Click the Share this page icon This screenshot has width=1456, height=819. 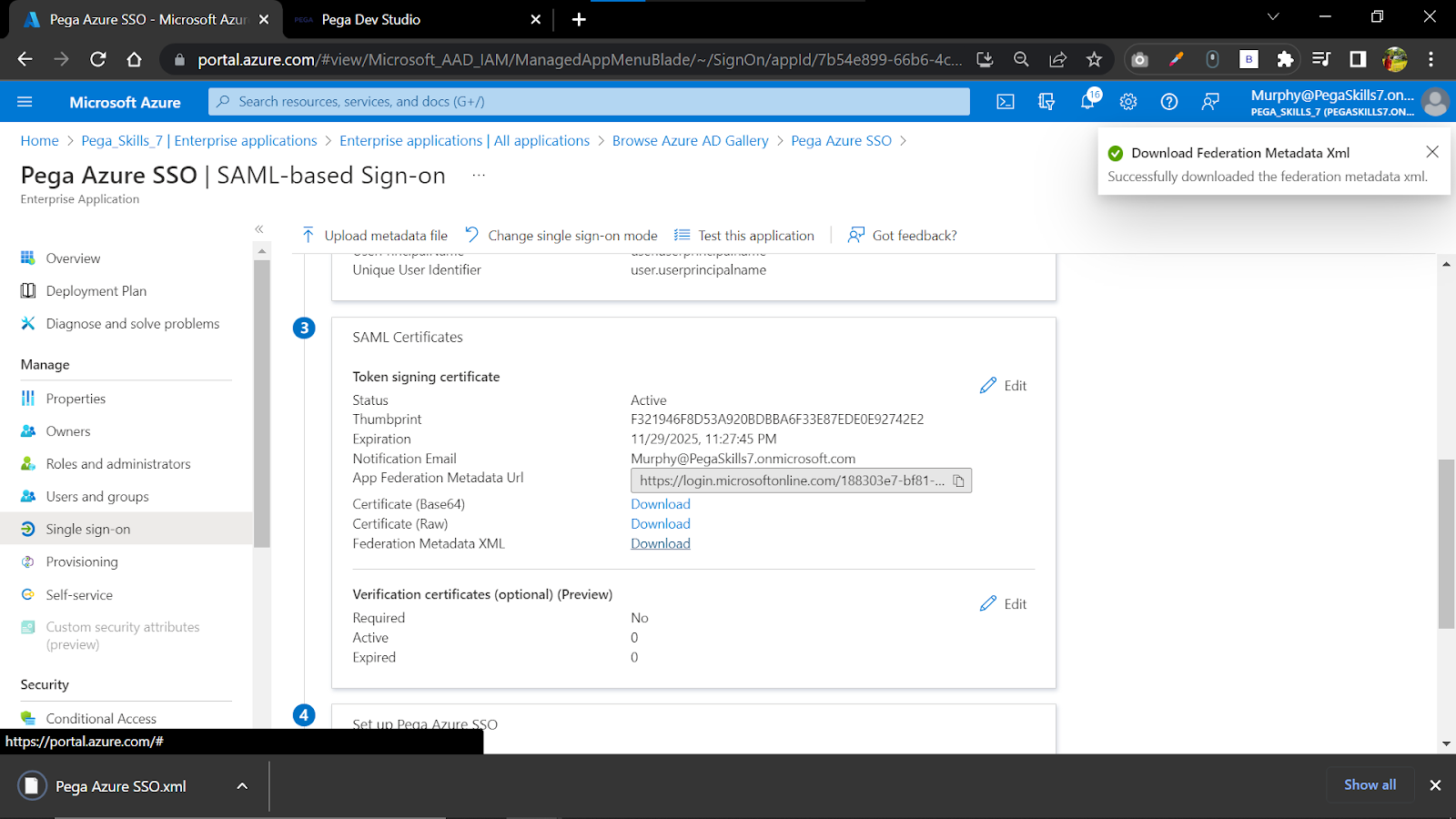point(1057,59)
